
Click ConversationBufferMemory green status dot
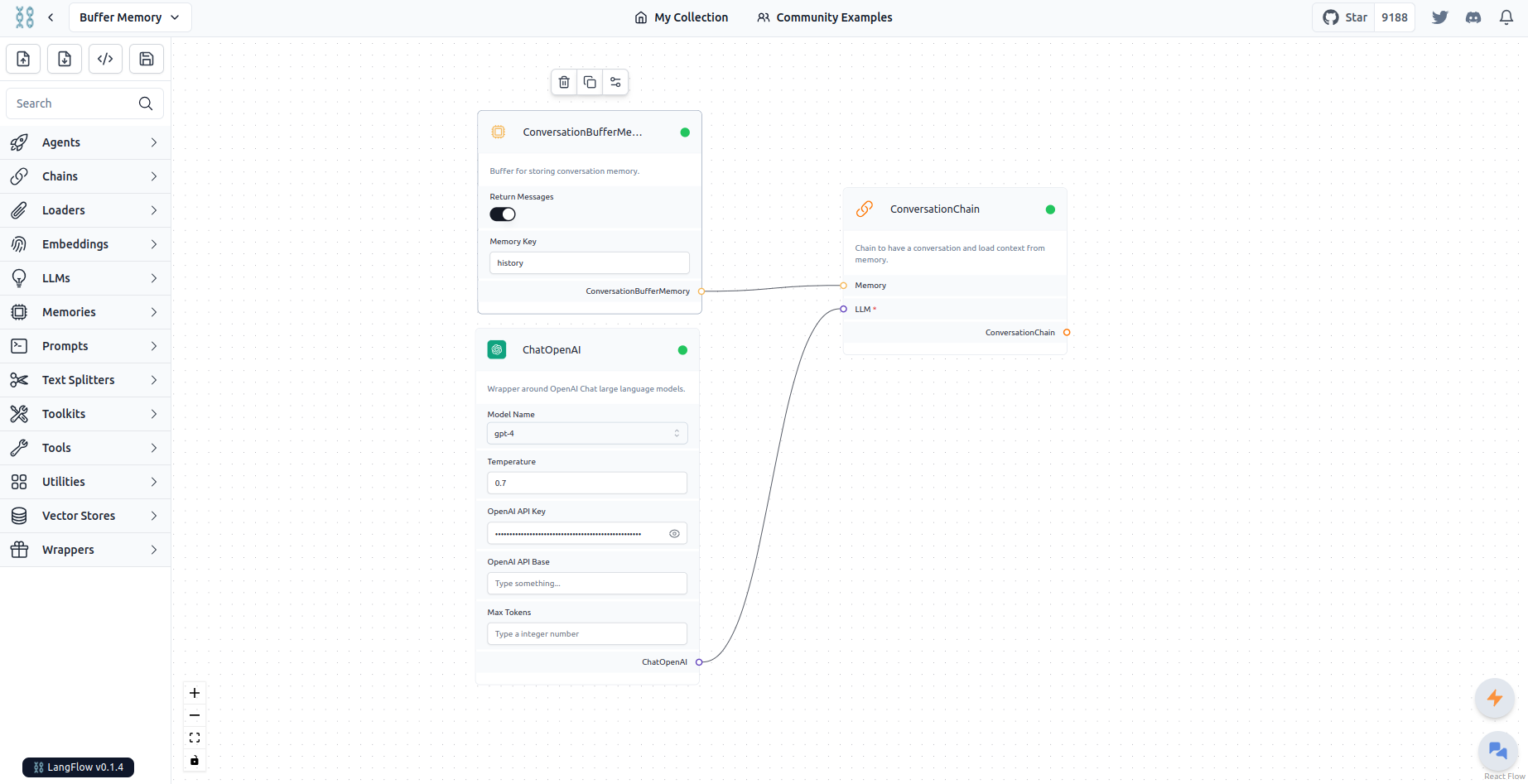coord(685,132)
